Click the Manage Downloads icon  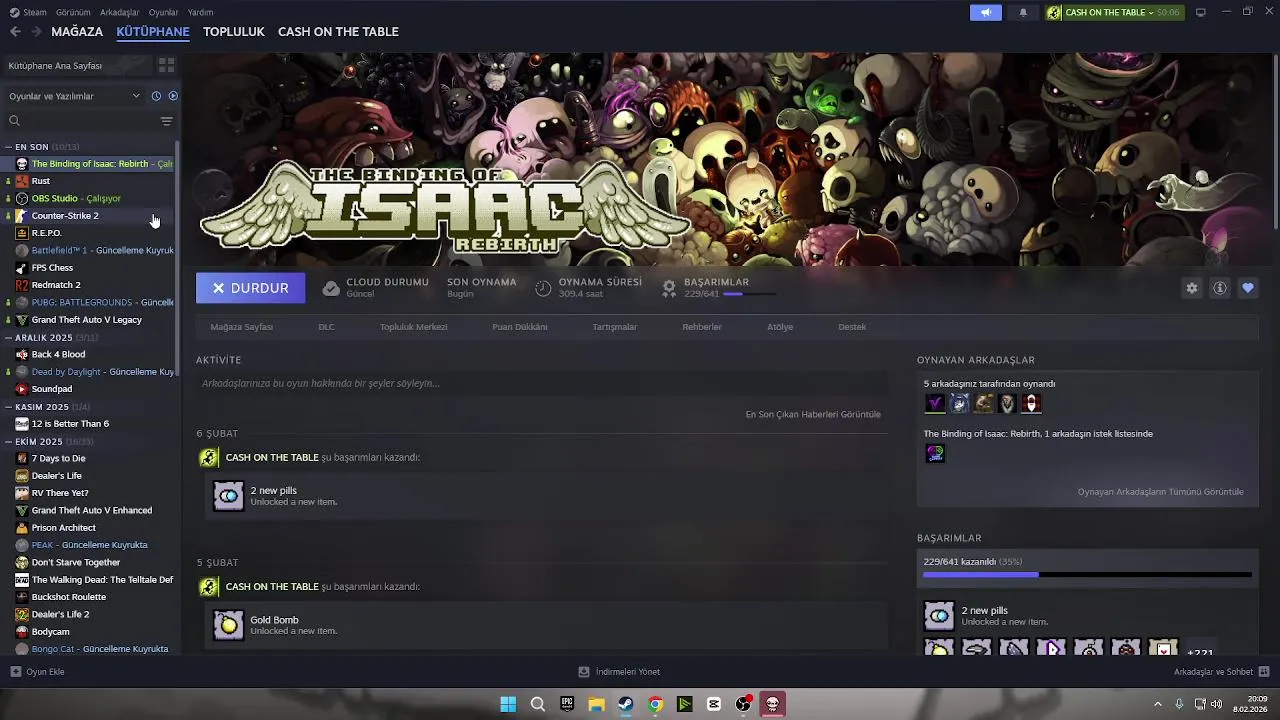coord(584,672)
